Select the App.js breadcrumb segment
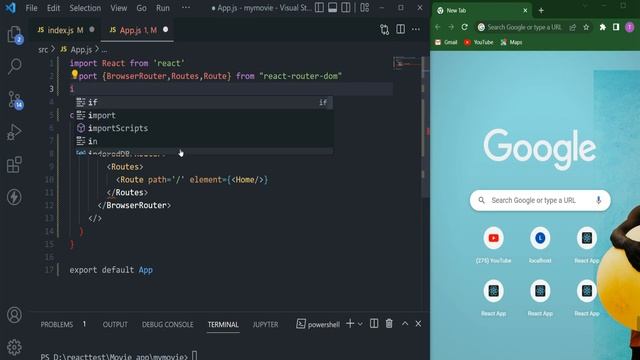Image resolution: width=640 pixels, height=360 pixels. 76,50
